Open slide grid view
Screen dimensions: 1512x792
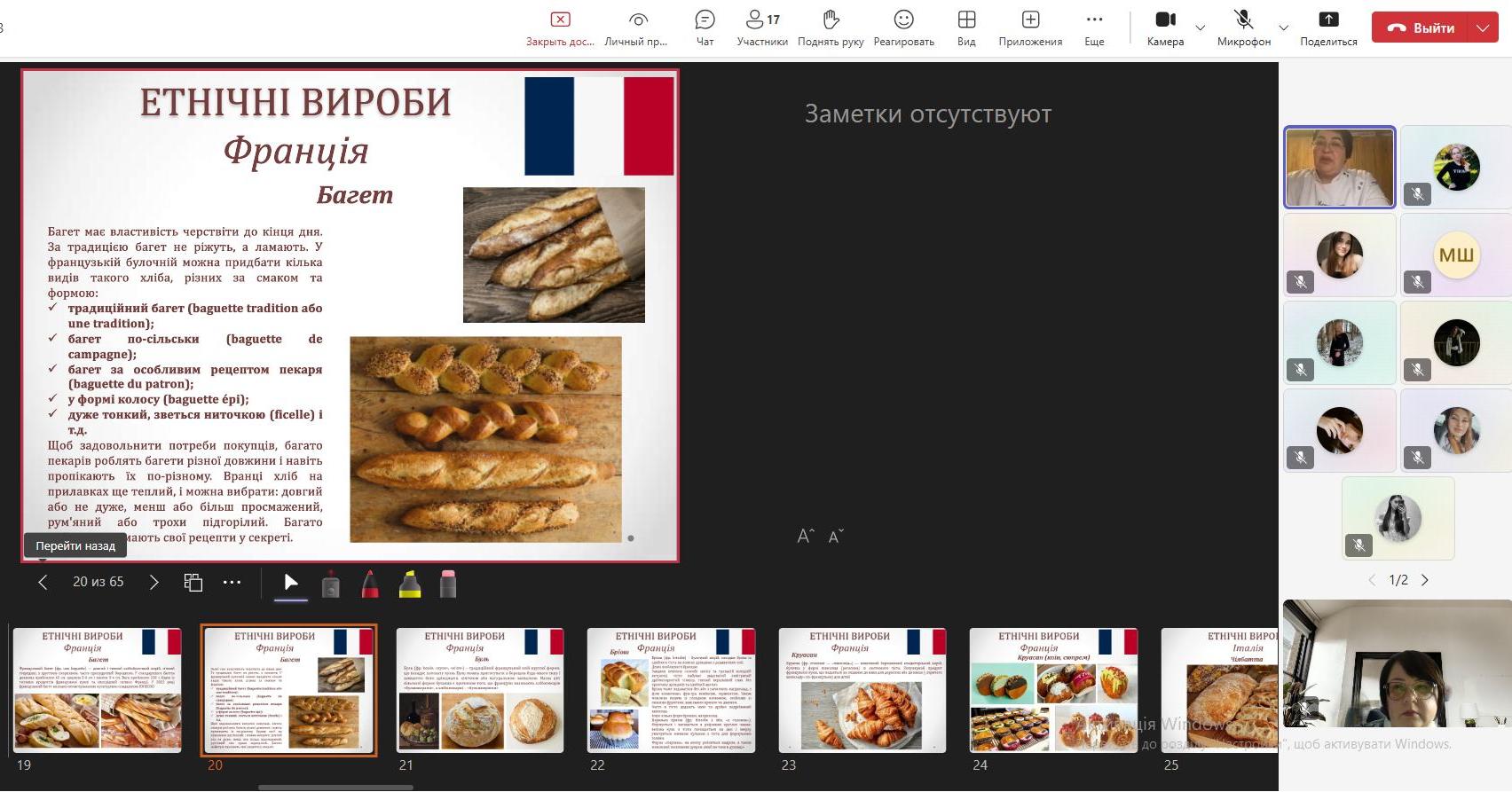193,582
